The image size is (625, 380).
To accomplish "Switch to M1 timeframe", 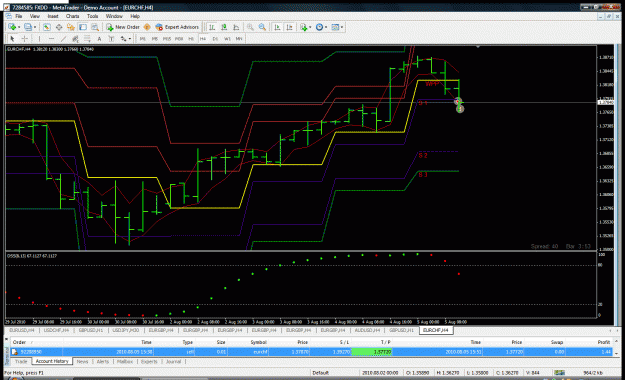I will (143, 39).
